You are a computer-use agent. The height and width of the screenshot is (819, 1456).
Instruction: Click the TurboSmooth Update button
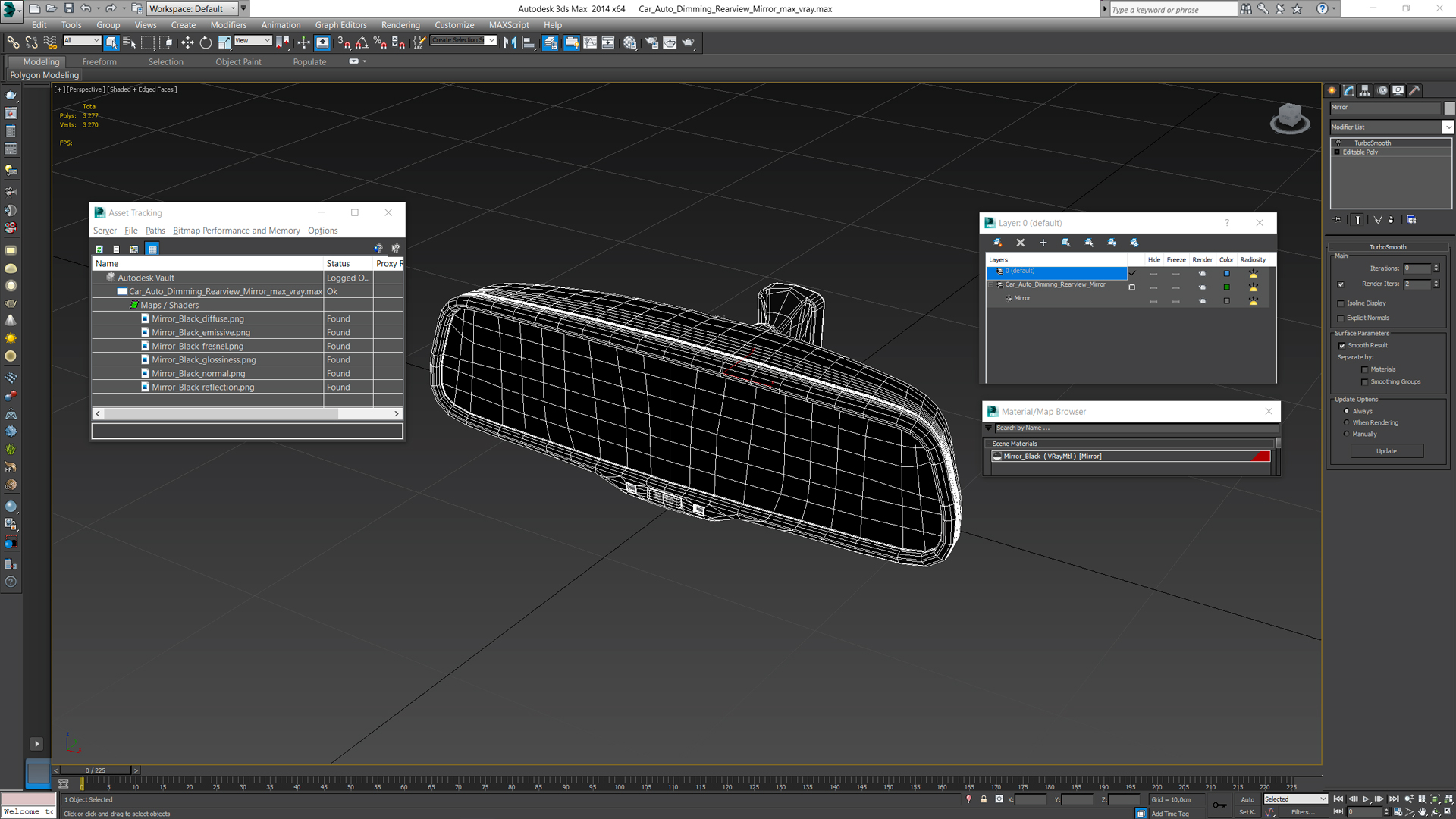pyautogui.click(x=1386, y=451)
